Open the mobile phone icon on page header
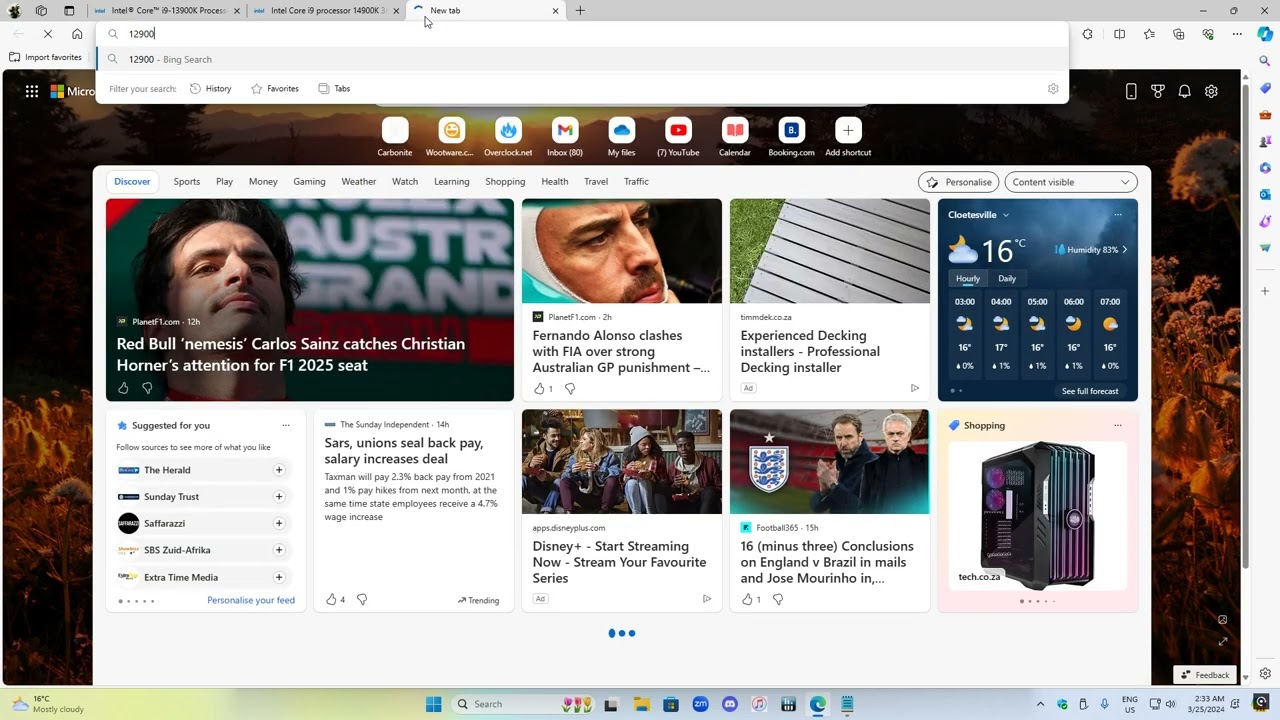This screenshot has height=720, width=1280. 1131,91
